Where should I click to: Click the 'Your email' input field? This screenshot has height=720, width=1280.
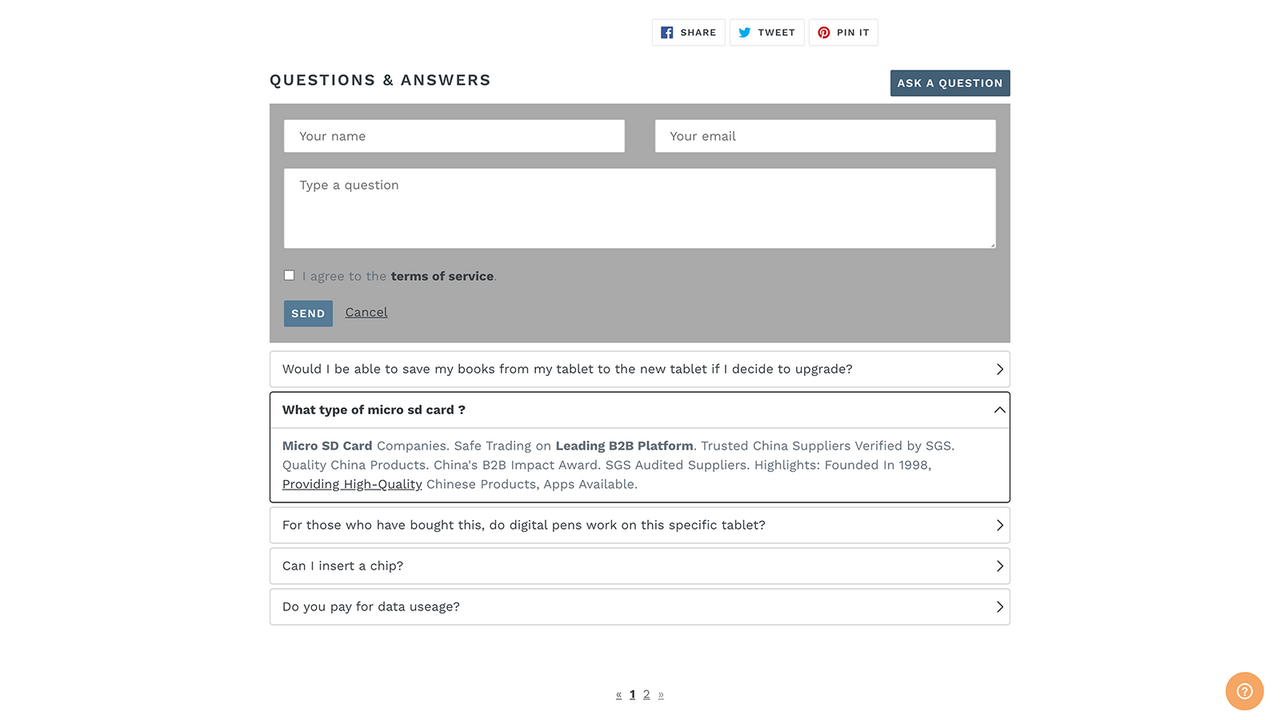[x=825, y=135]
